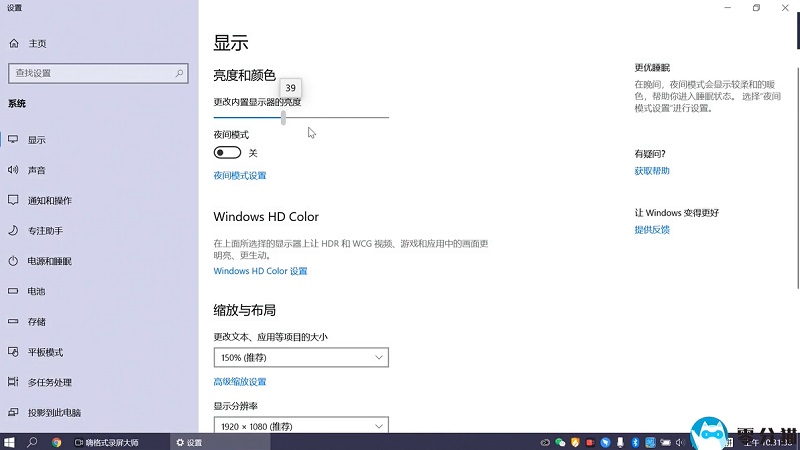
Task: Click the Windows Start button
Action: pos(10,442)
